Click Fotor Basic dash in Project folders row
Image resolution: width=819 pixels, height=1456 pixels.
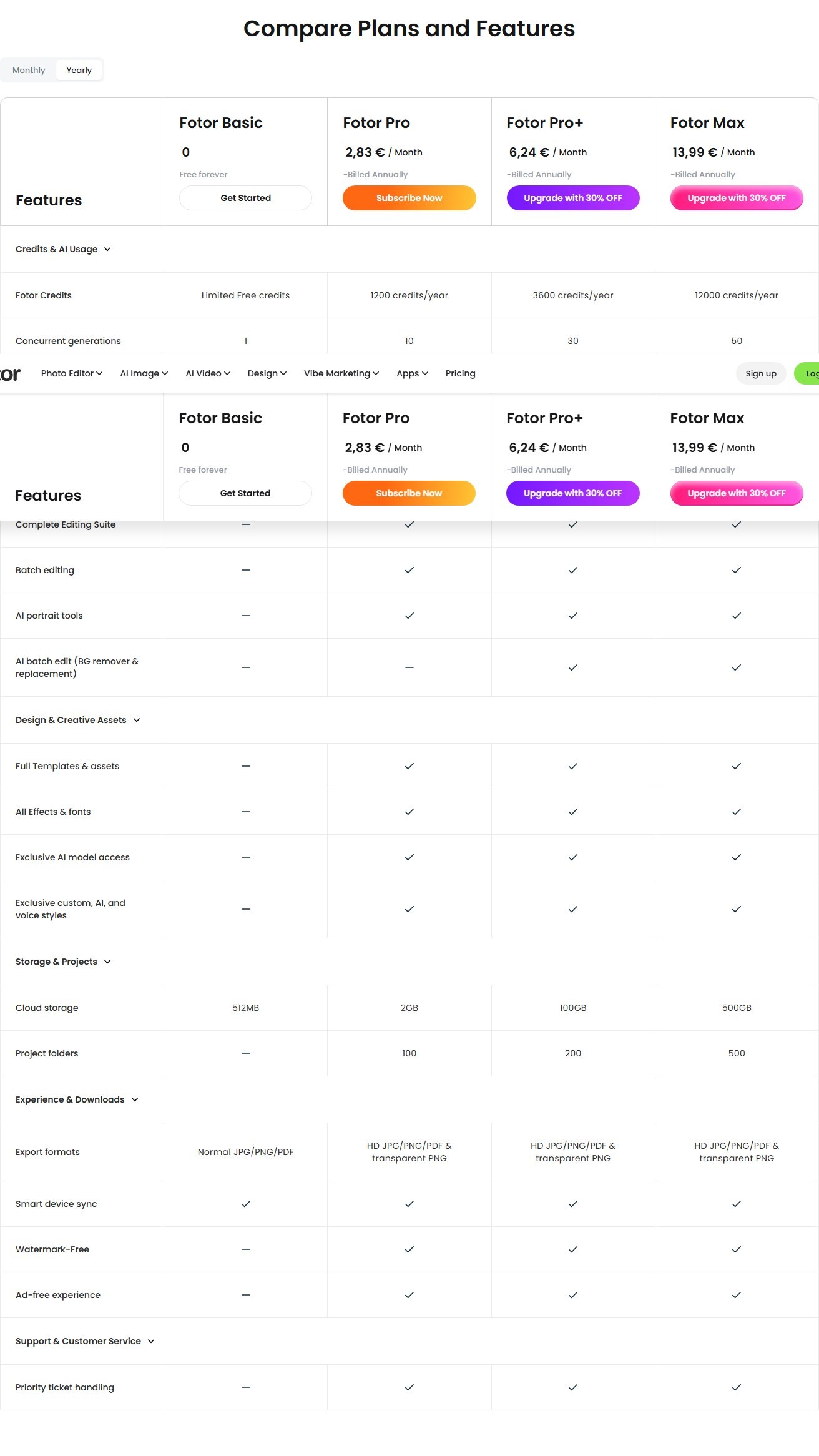(246, 1053)
